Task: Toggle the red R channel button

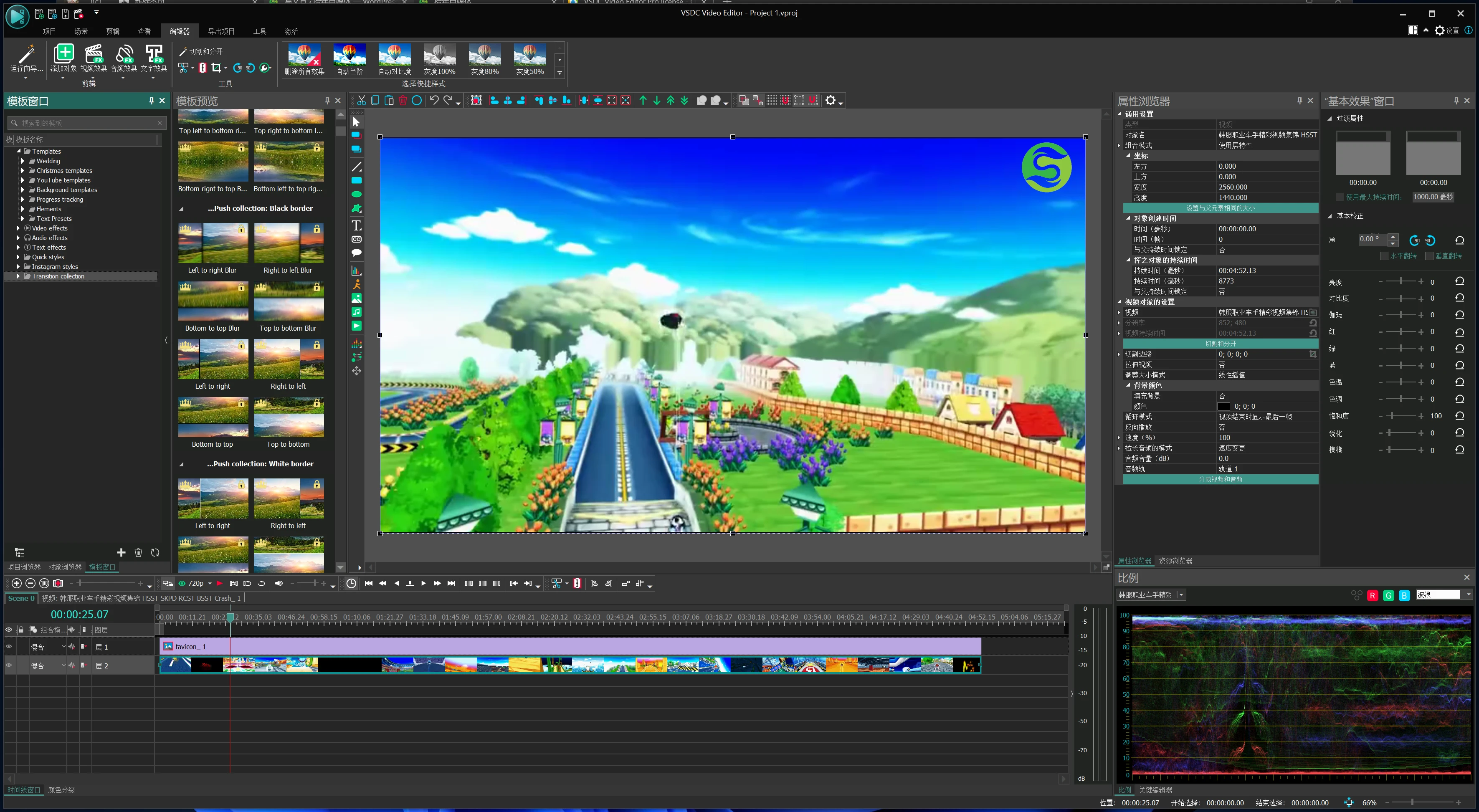Action: [x=1372, y=595]
